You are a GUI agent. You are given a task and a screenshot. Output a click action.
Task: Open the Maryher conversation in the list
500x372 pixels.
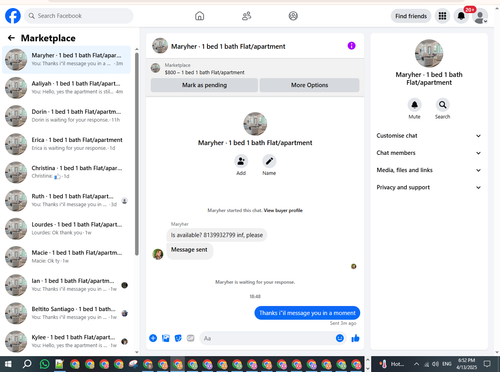tap(66, 59)
